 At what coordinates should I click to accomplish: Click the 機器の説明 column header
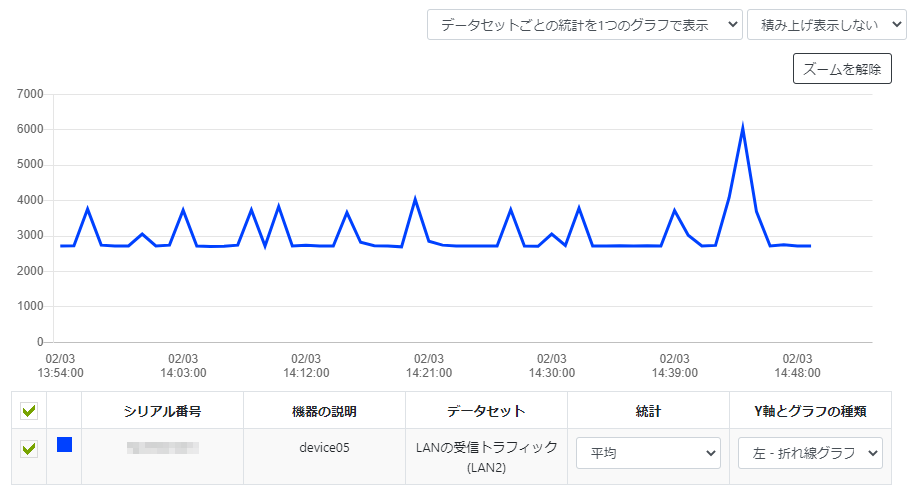coord(324,411)
